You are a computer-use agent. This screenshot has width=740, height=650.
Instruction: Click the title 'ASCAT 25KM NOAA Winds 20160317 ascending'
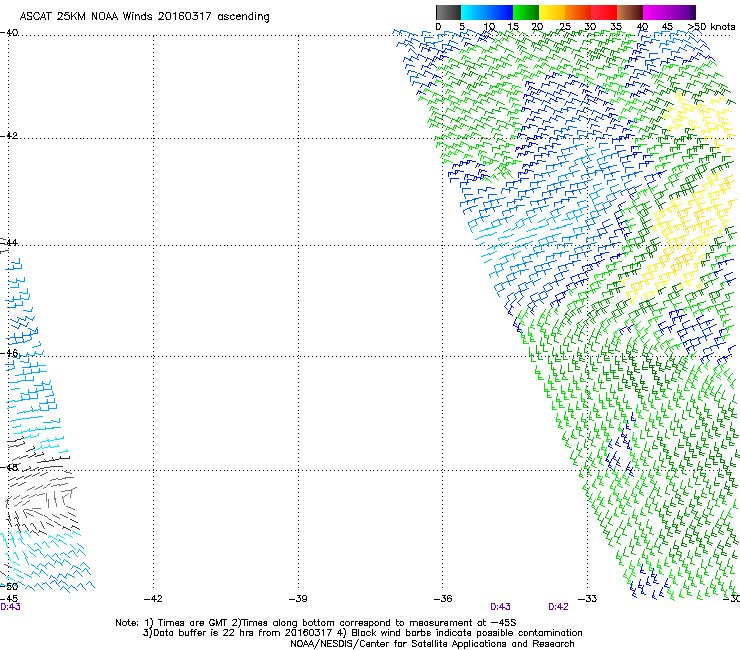144,17
